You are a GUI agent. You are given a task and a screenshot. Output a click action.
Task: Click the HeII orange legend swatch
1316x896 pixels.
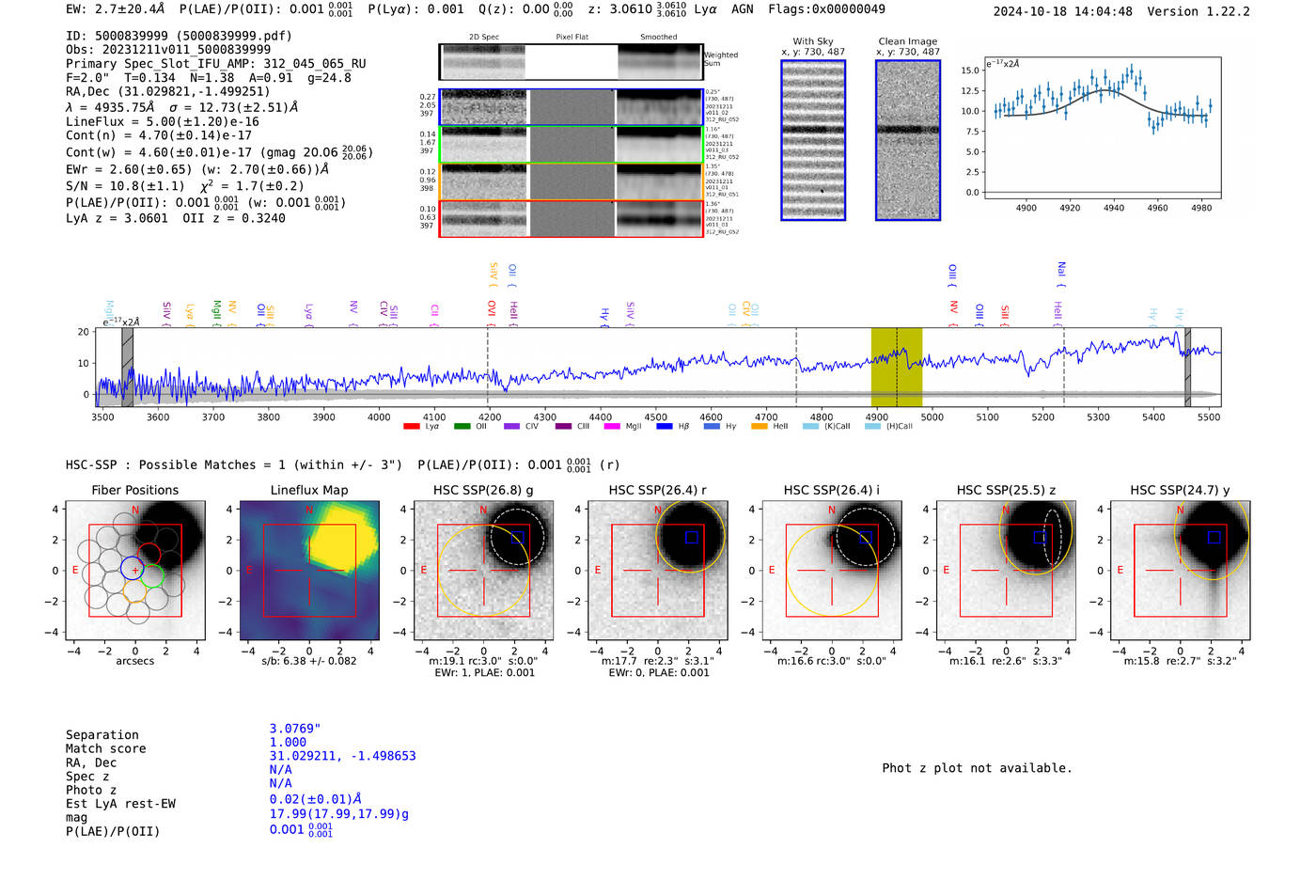pyautogui.click(x=760, y=427)
